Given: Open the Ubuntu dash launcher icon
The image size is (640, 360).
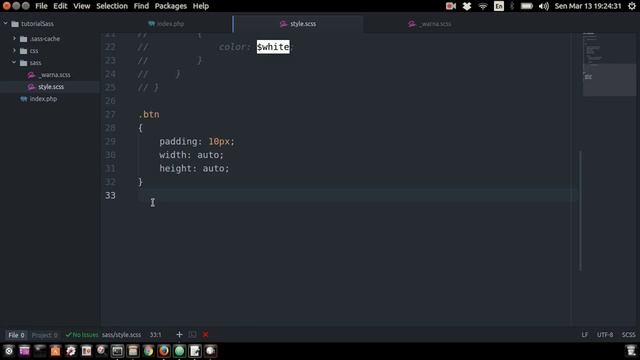Looking at the screenshot, I should point(9,351).
